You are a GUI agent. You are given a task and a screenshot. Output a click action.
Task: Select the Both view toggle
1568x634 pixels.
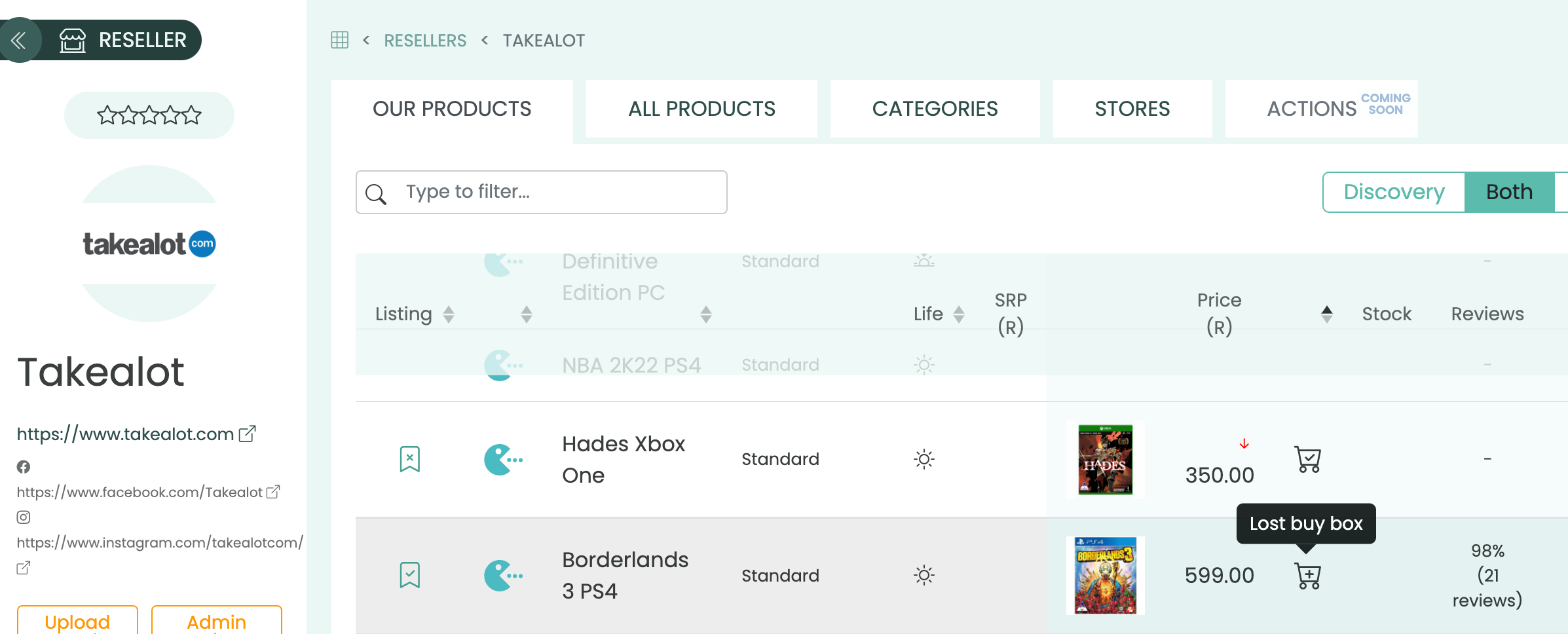click(x=1509, y=192)
